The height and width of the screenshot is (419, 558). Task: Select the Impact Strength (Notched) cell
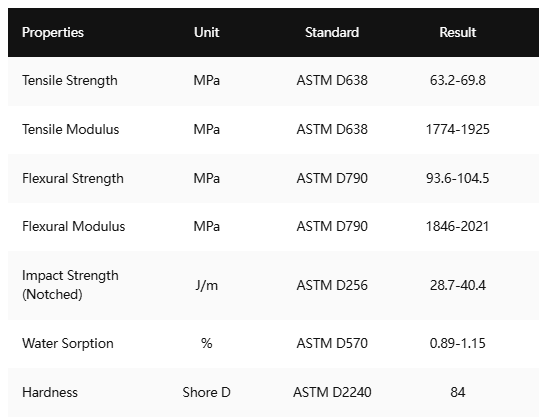[x=70, y=285]
